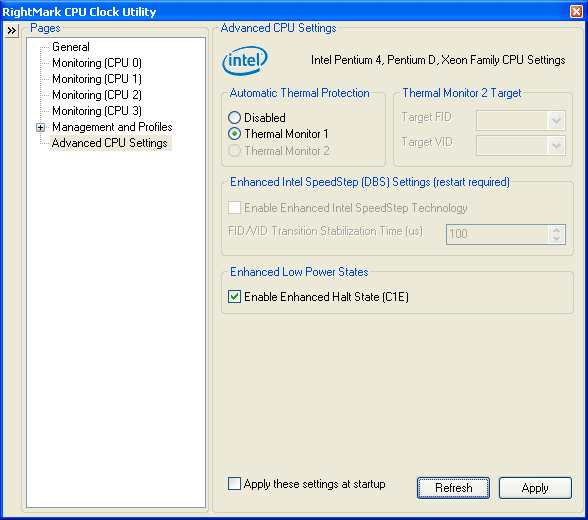Select the Management and Profiles tree item
588x520 pixels.
112,127
